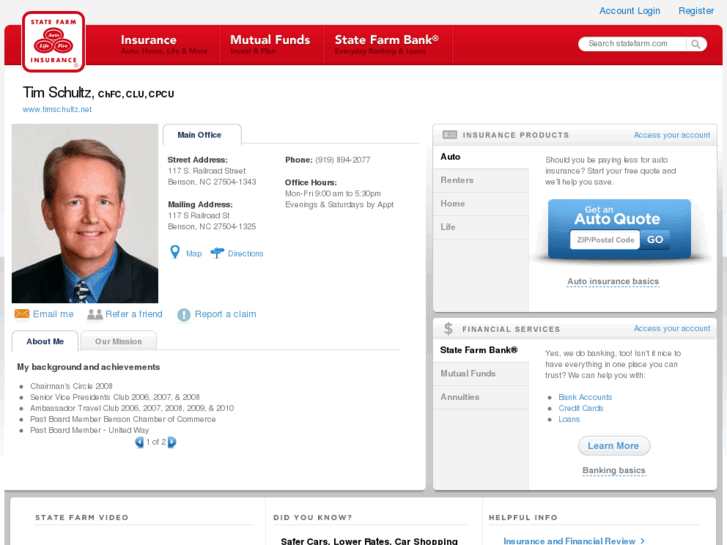Click the Email me link

[x=53, y=314]
